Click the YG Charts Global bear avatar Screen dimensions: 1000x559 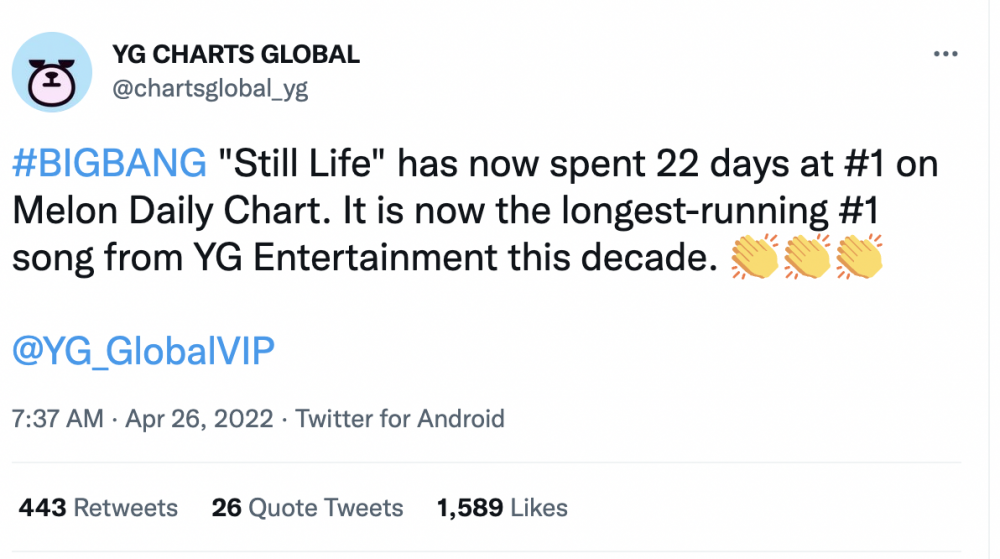[52, 72]
